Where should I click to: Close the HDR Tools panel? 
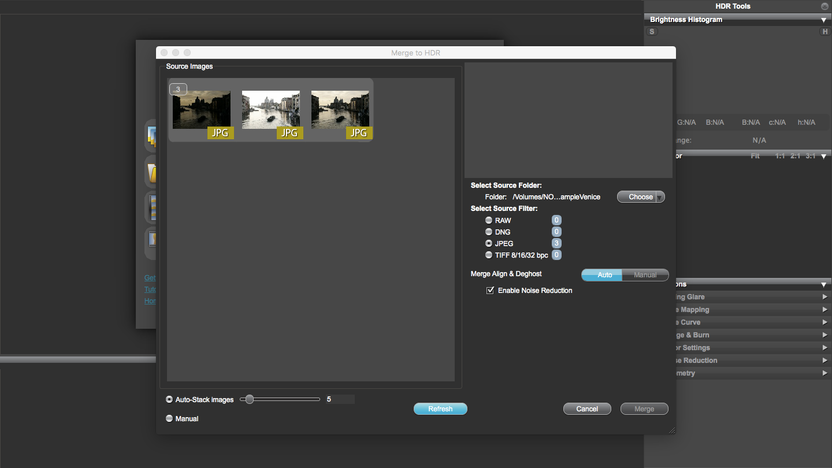(x=825, y=6)
